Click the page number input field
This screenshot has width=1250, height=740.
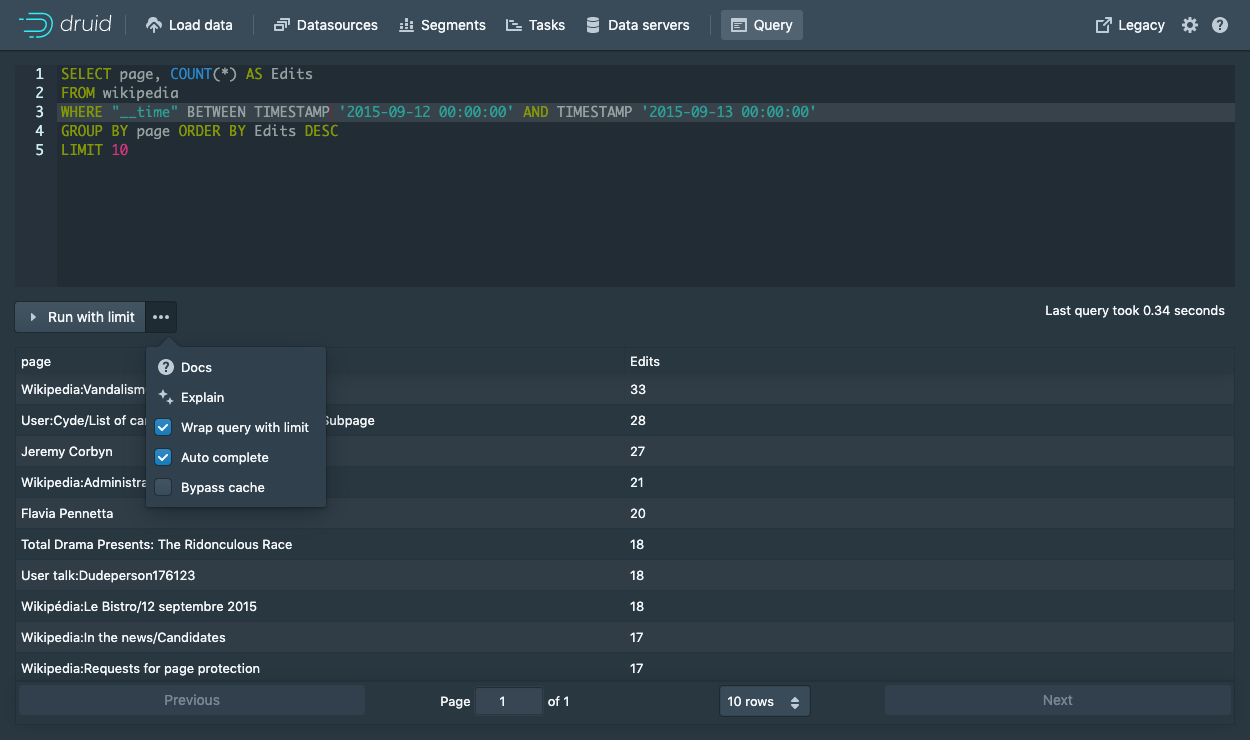[508, 701]
